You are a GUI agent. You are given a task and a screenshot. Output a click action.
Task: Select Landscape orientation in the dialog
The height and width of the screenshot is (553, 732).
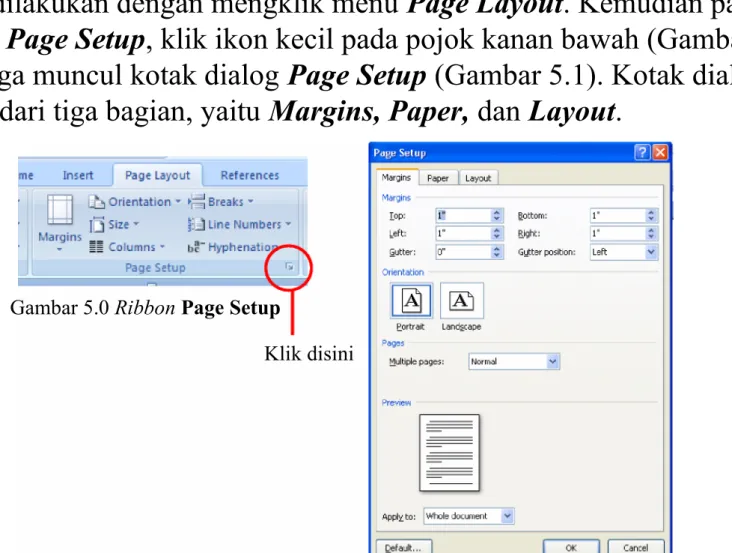point(461,301)
